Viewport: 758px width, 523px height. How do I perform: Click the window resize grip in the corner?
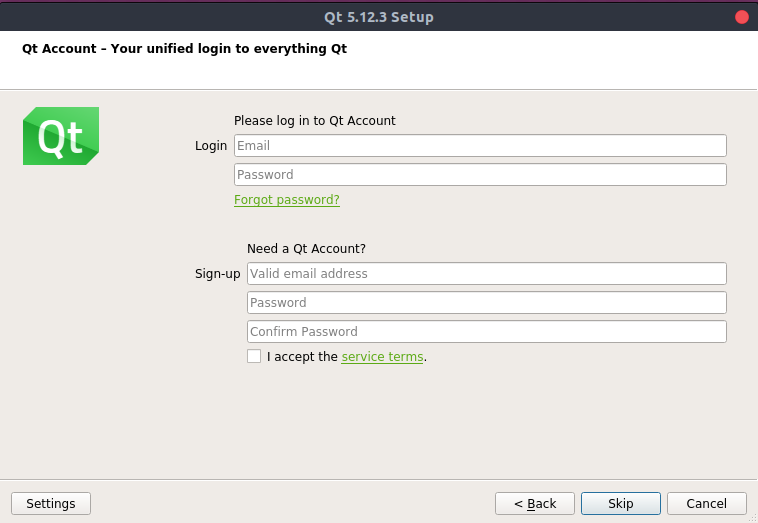[752, 518]
